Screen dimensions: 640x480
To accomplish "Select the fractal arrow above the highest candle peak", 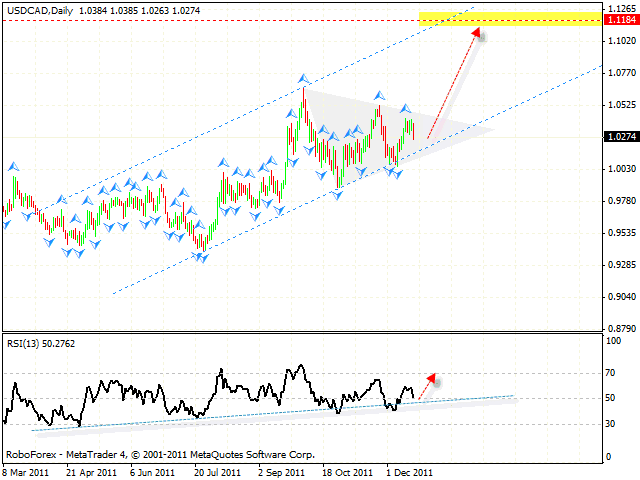I will [303, 77].
